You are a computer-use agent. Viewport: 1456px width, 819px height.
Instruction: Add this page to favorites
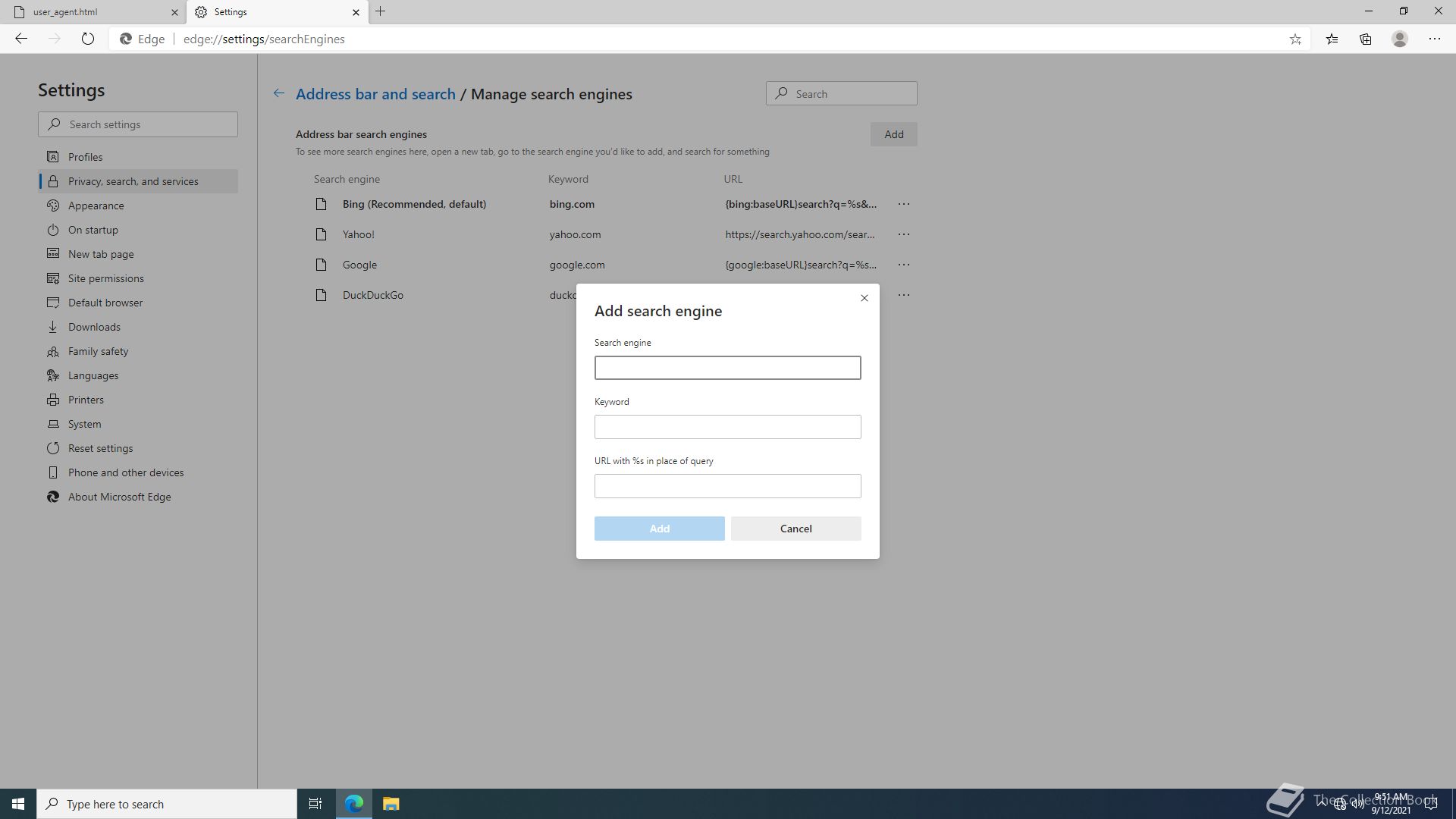(x=1295, y=39)
